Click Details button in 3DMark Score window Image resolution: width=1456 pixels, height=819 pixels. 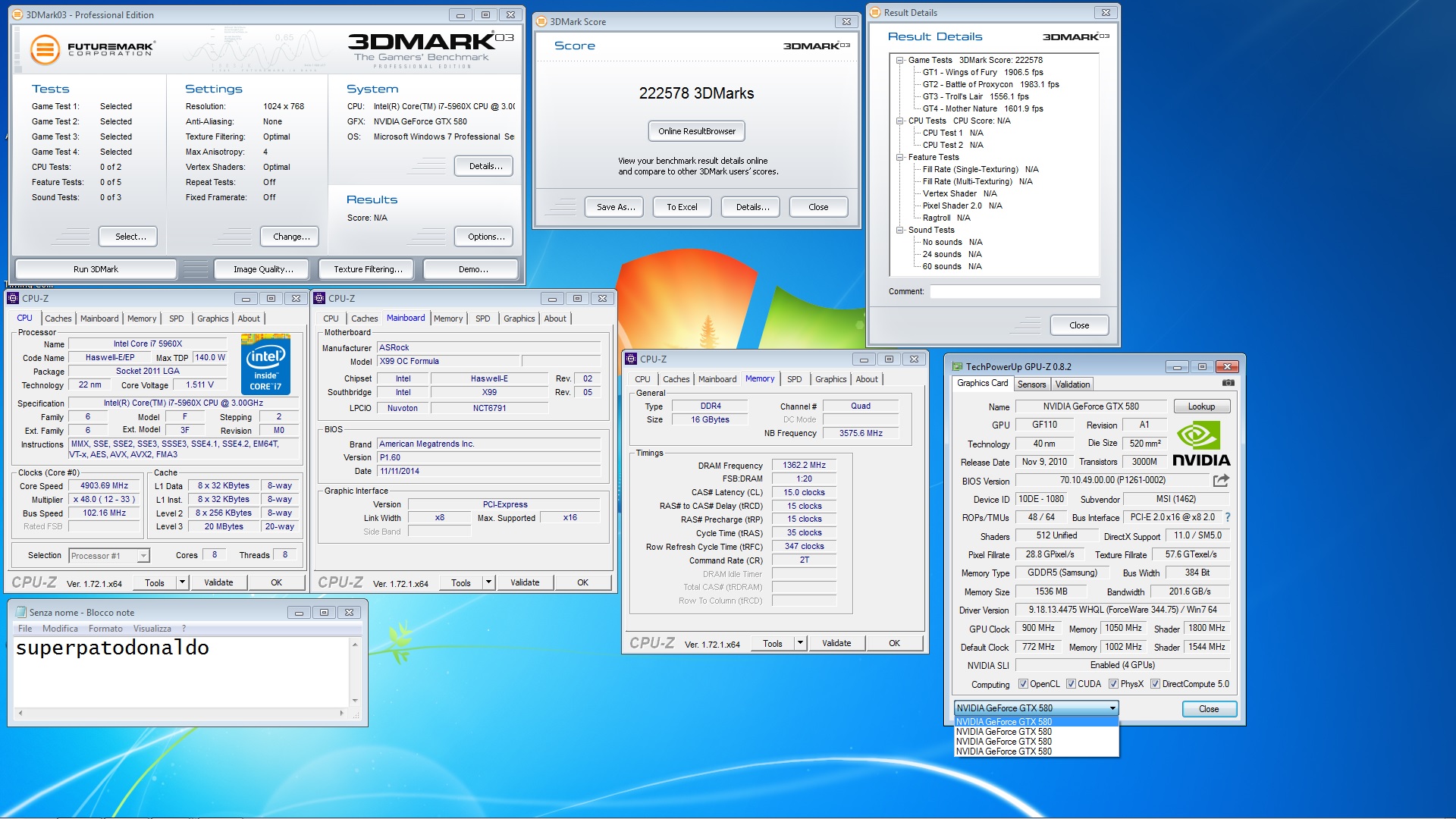coord(752,207)
